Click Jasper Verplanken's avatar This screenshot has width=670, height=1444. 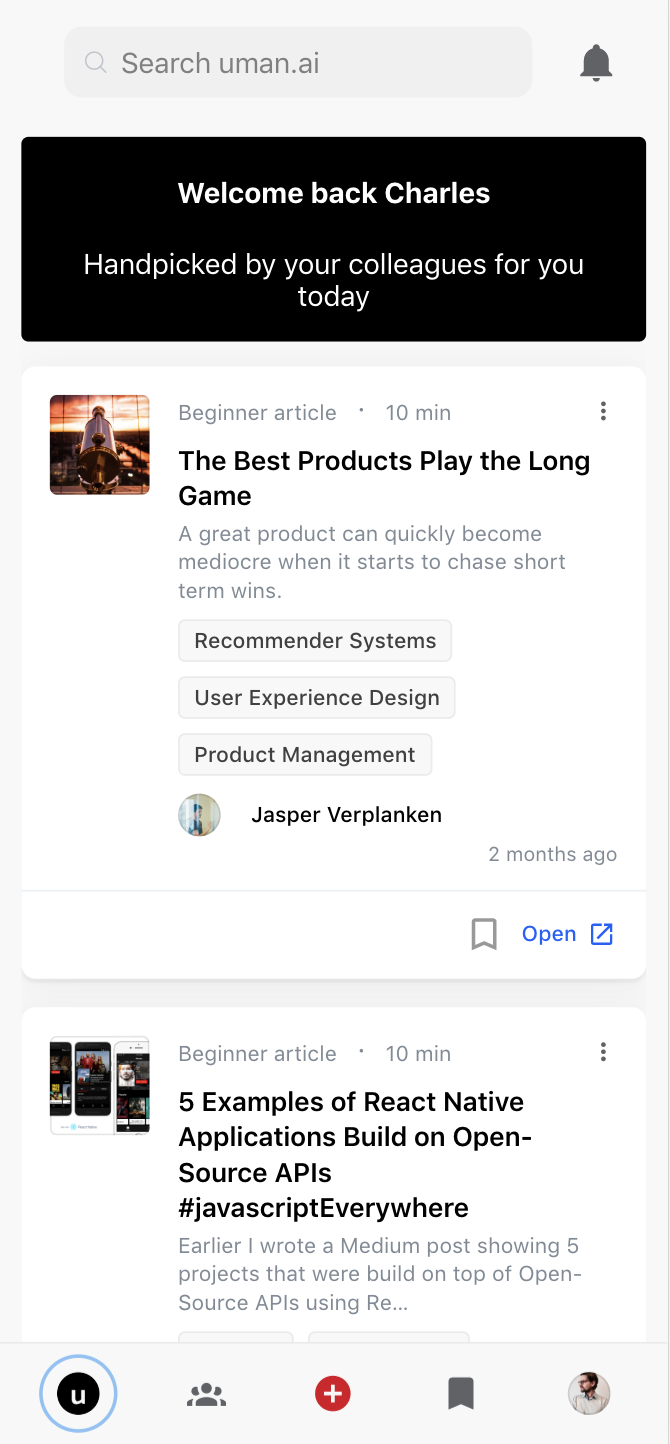pyautogui.click(x=200, y=815)
